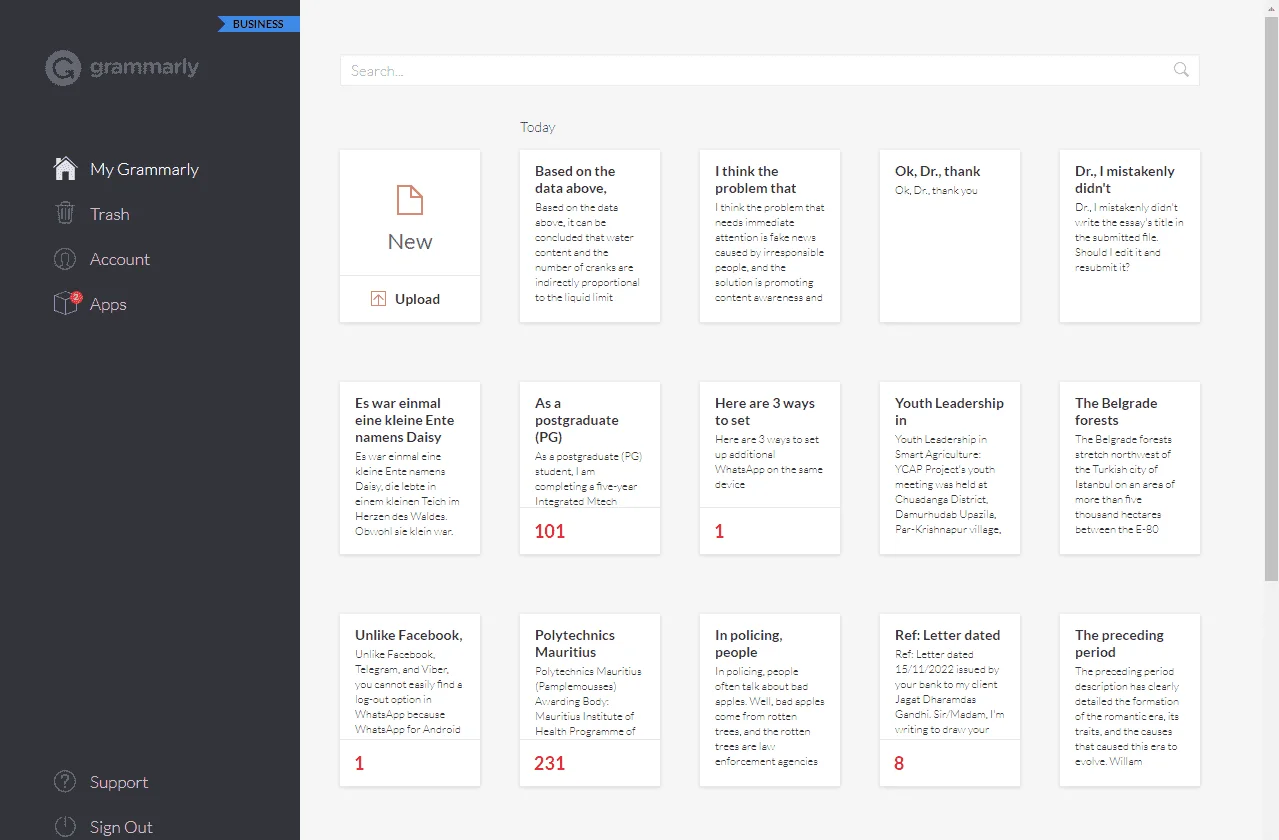This screenshot has width=1279, height=840.
Task: Click the trash bin icon
Action: point(65,213)
